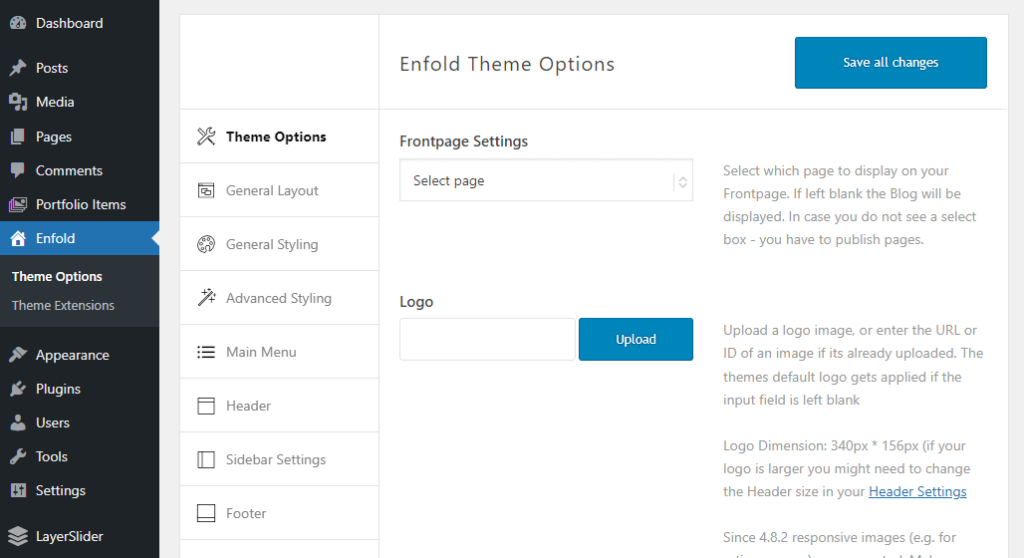Screen dimensions: 1024x558
Task: Click the Enfold house icon
Action: [x=18, y=238]
